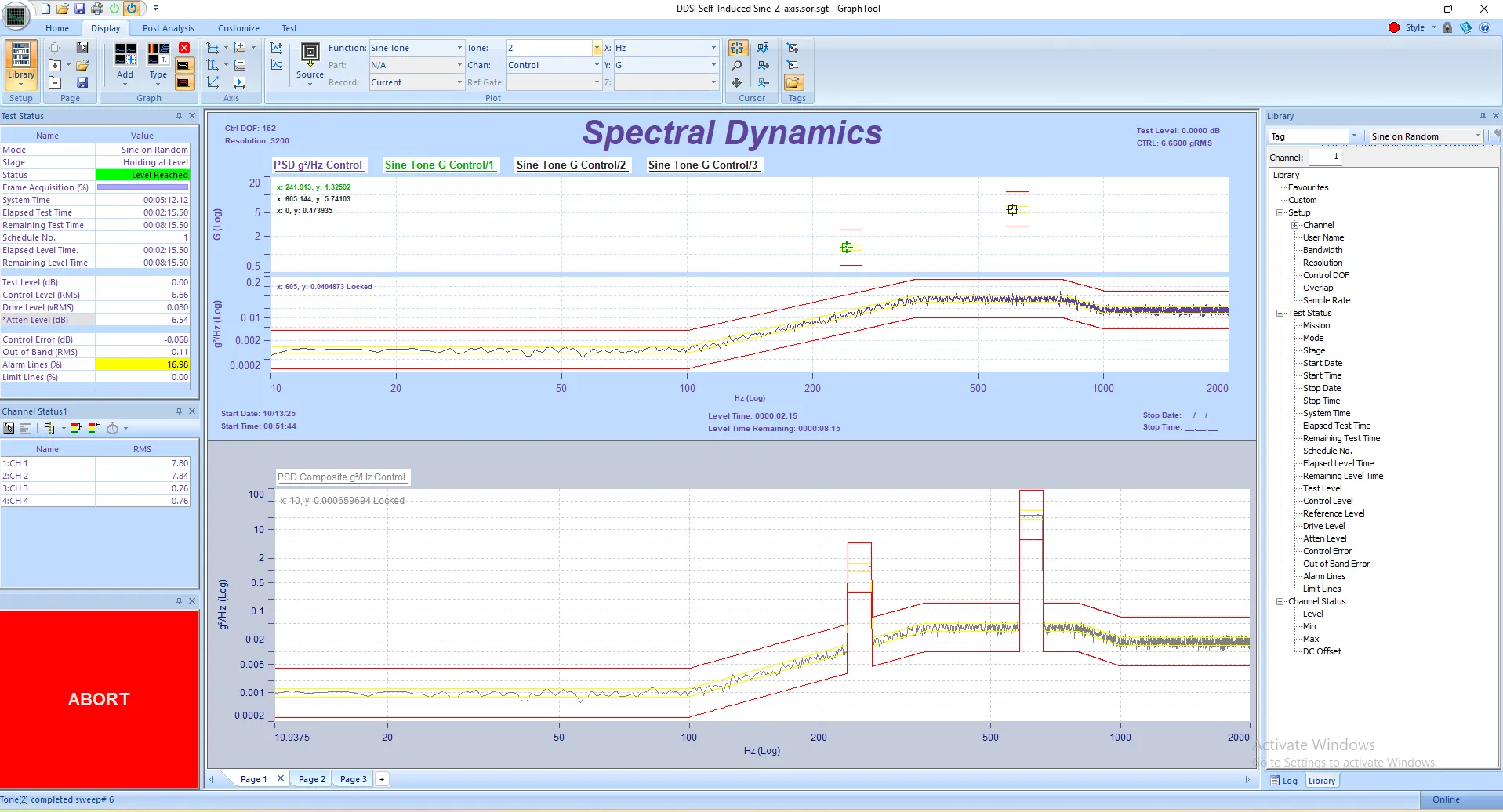Click the green color swatch in Channel Status toolbar

[x=76, y=428]
